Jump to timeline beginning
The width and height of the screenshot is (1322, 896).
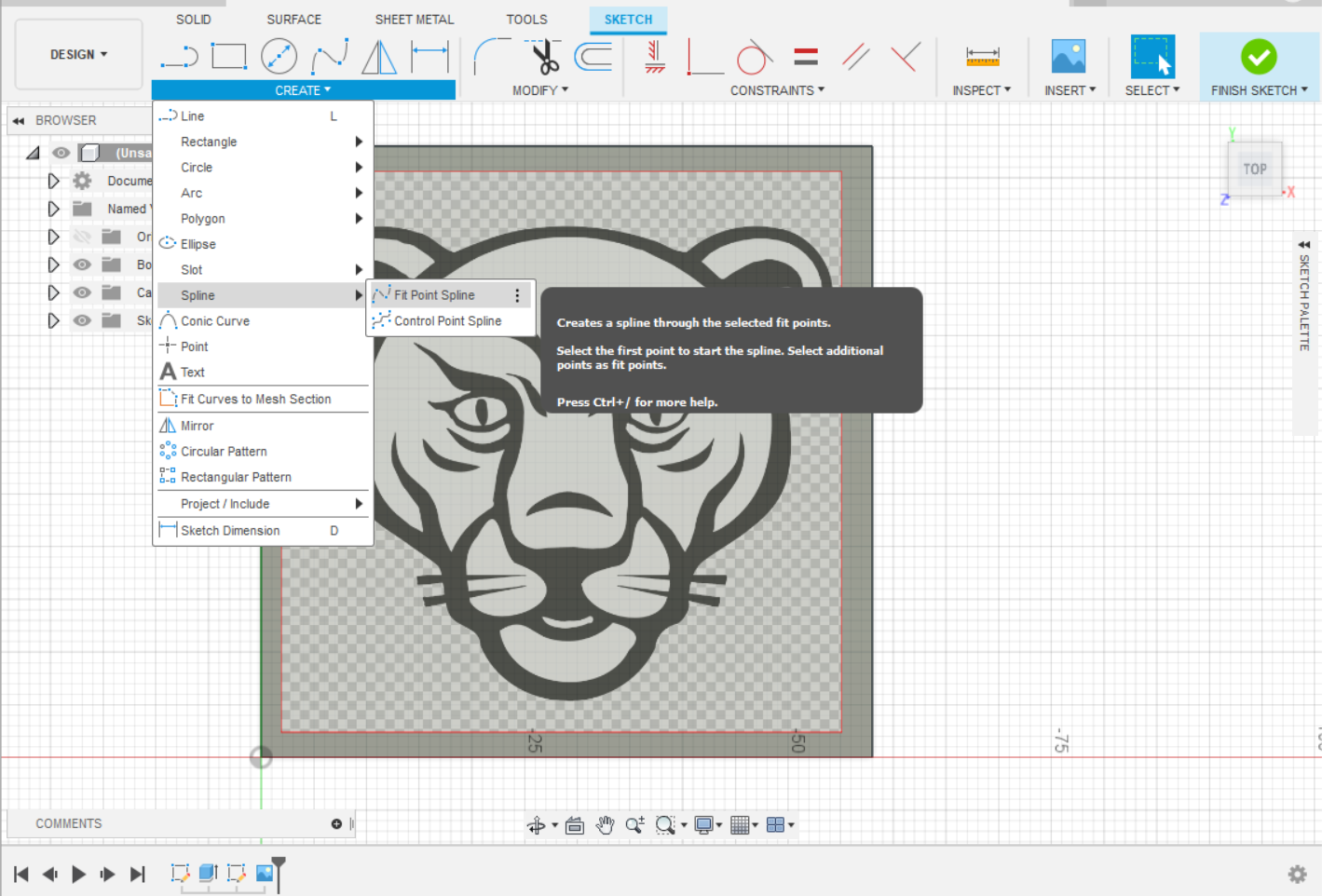[21, 874]
